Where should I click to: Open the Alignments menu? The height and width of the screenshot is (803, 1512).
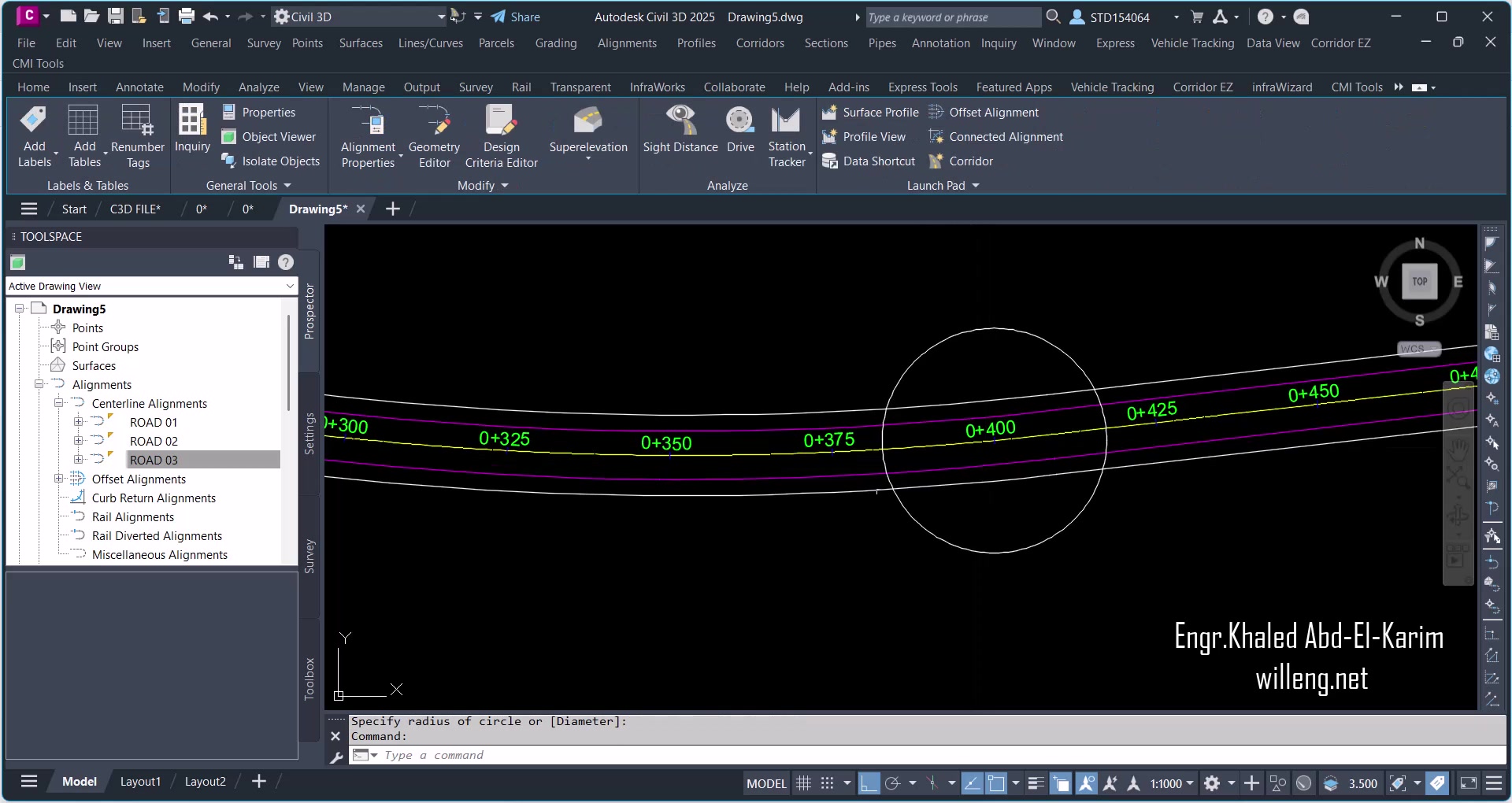tap(627, 43)
